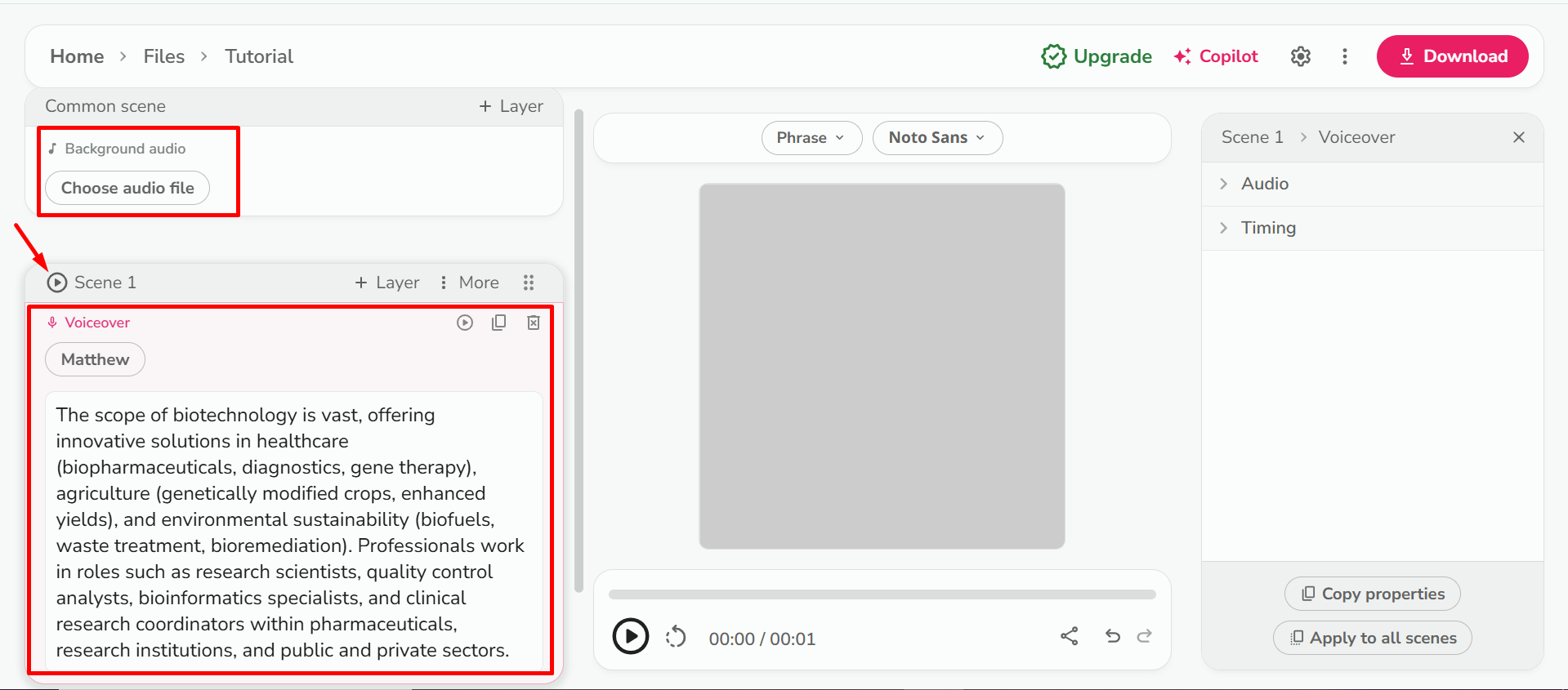Preview the Voiceover layer audio
The width and height of the screenshot is (1568, 690).
465,323
